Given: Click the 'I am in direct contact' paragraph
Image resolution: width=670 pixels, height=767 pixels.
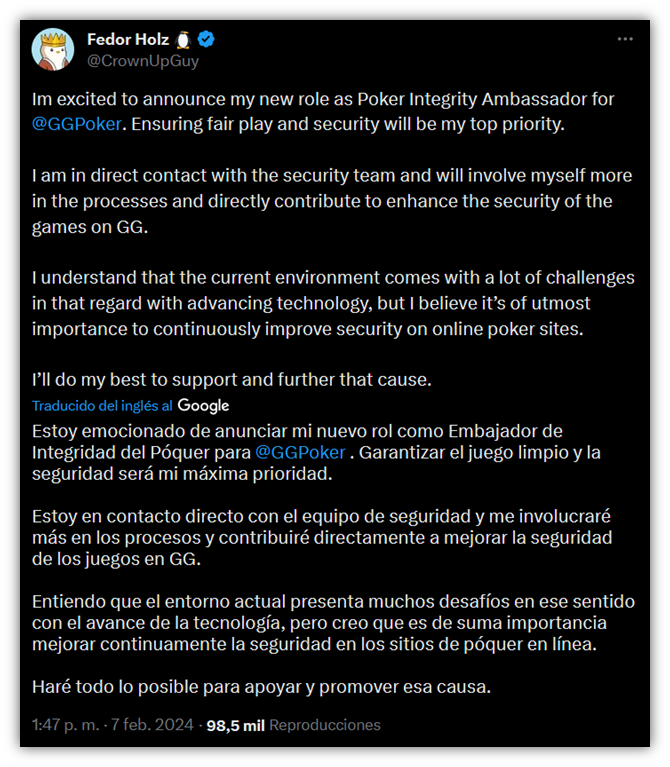Looking at the screenshot, I should pyautogui.click(x=332, y=201).
